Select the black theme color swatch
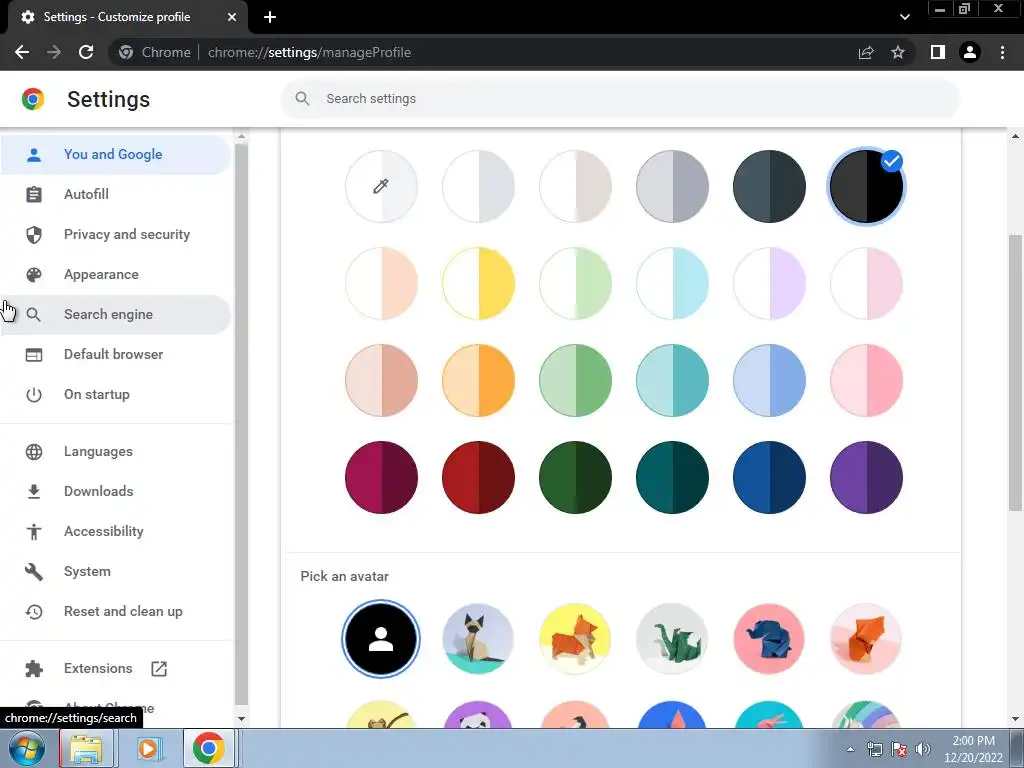This screenshot has height=768, width=1024. pyautogui.click(x=867, y=187)
